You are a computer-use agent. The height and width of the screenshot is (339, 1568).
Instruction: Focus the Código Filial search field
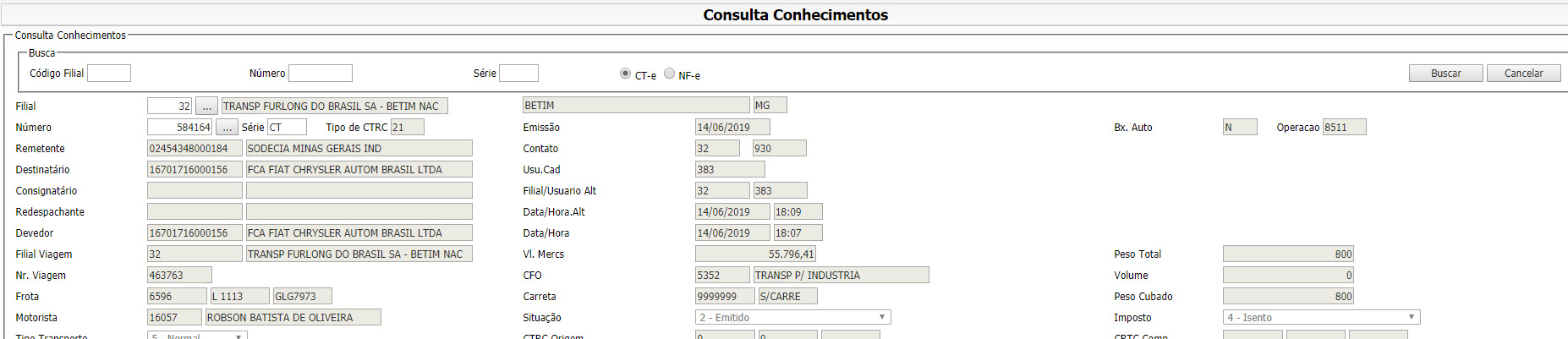click(109, 74)
